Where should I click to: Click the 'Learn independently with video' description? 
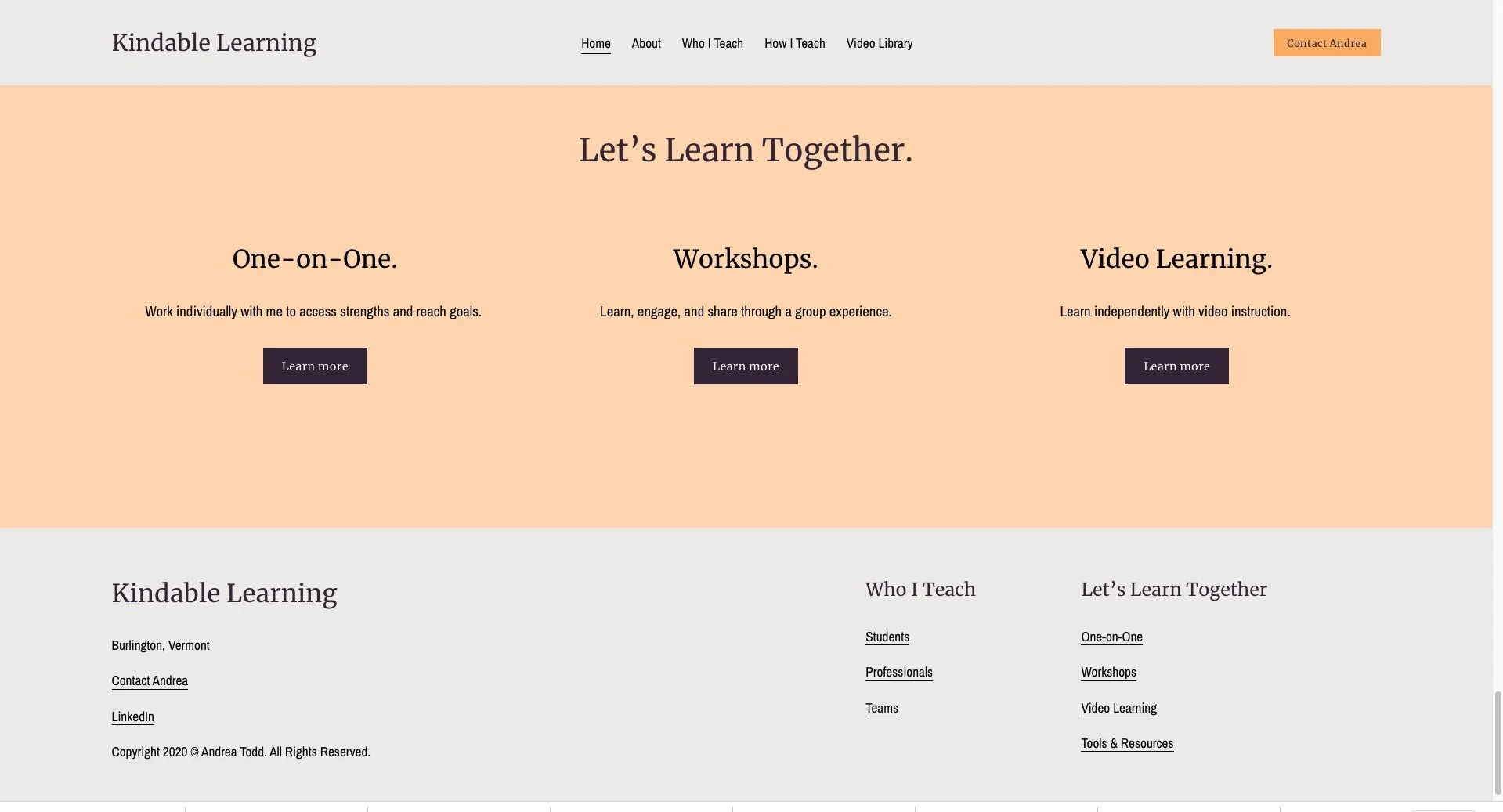coord(1175,312)
